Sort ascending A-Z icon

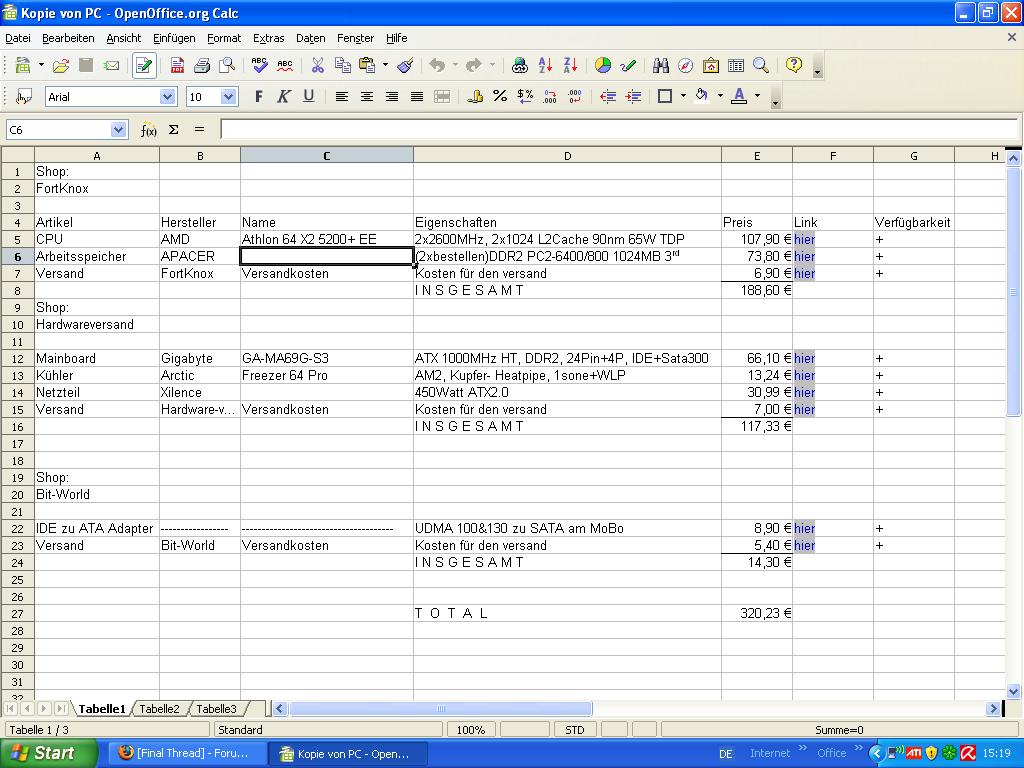pyautogui.click(x=545, y=65)
